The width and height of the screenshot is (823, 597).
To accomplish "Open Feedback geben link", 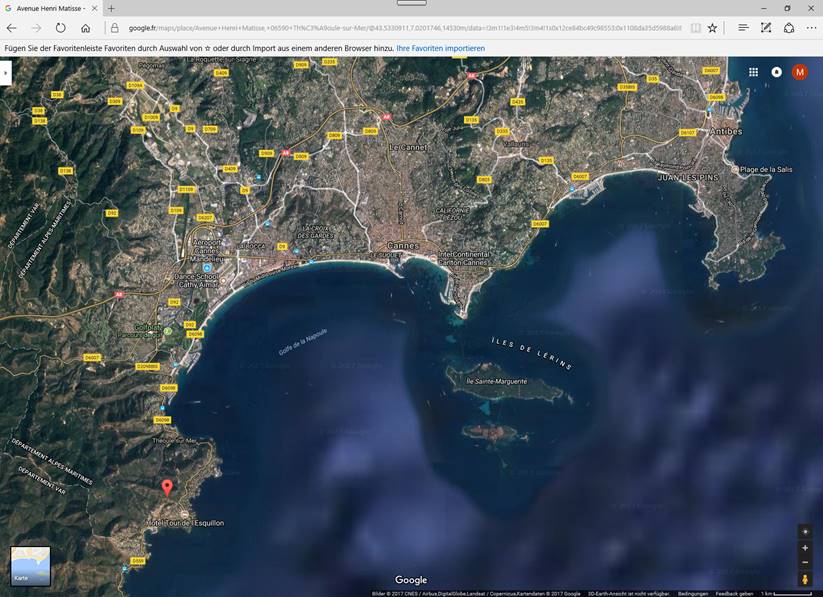I will tap(734, 593).
